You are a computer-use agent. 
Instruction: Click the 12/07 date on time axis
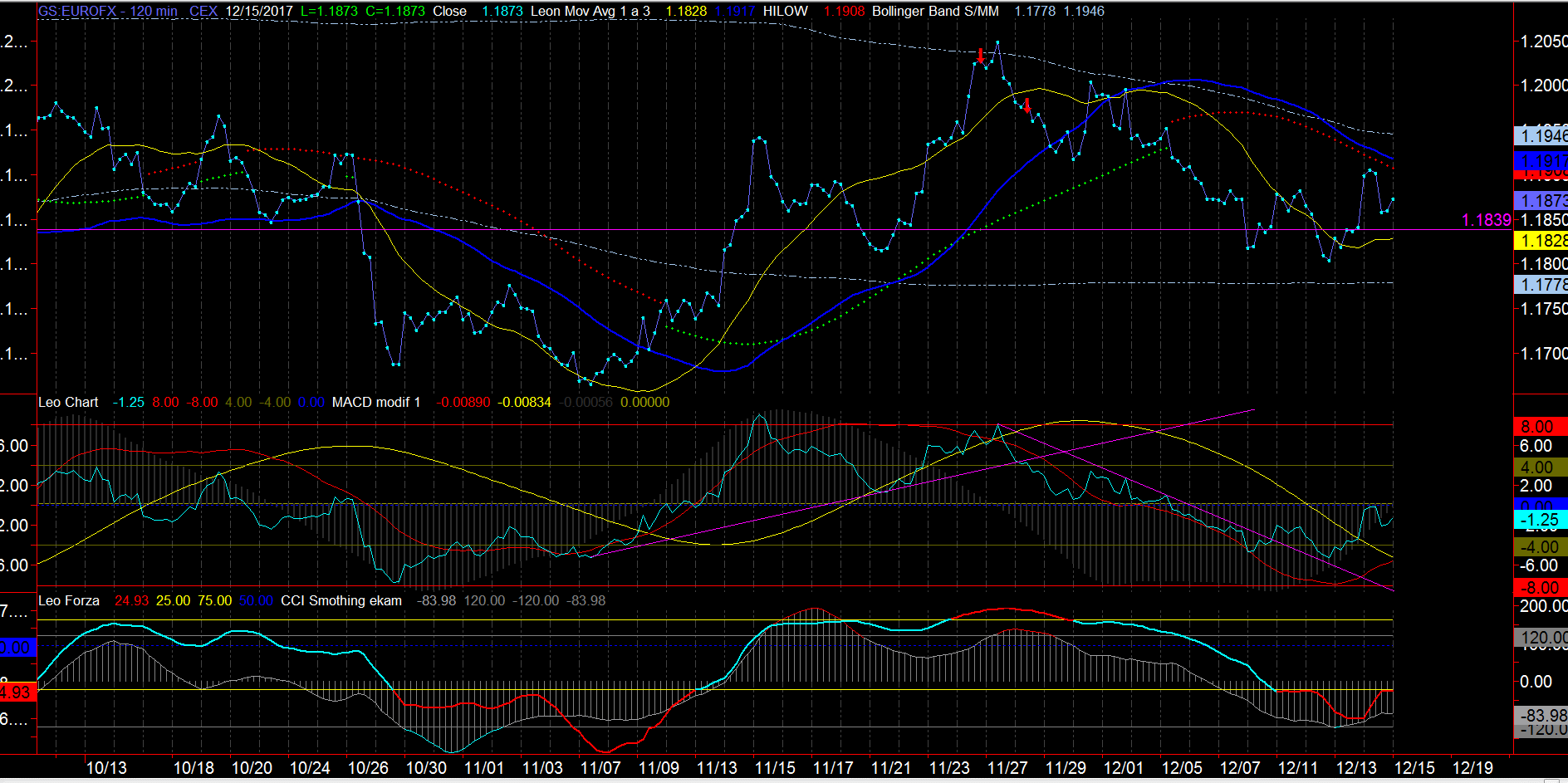1240,769
